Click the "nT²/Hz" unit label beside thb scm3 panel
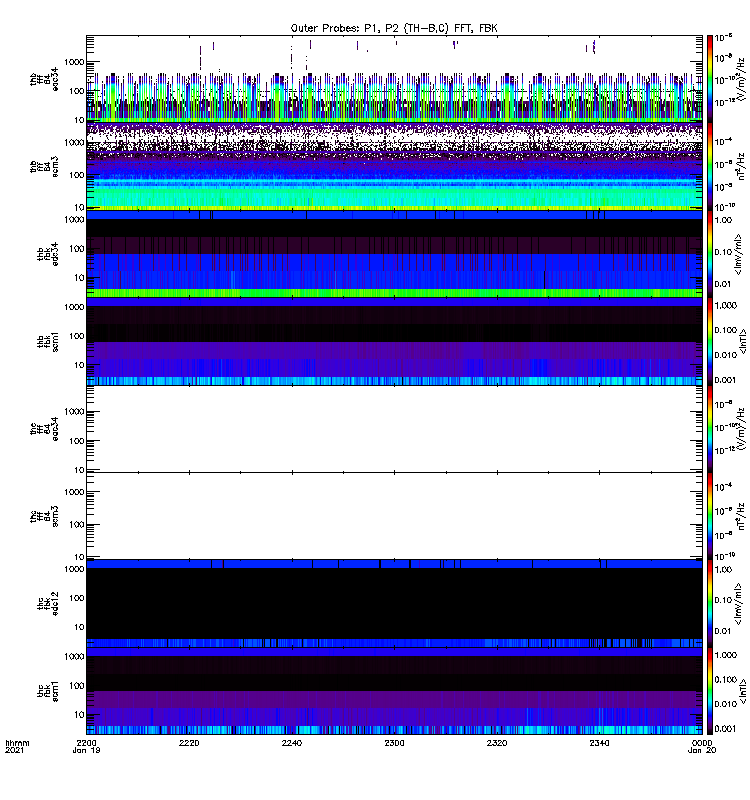Viewport: 750px width, 800px height. click(x=741, y=166)
